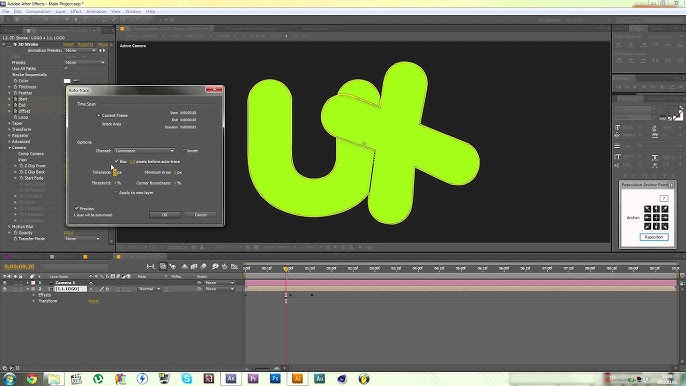
Task: Expand the Taper property group
Action: click(x=10, y=123)
